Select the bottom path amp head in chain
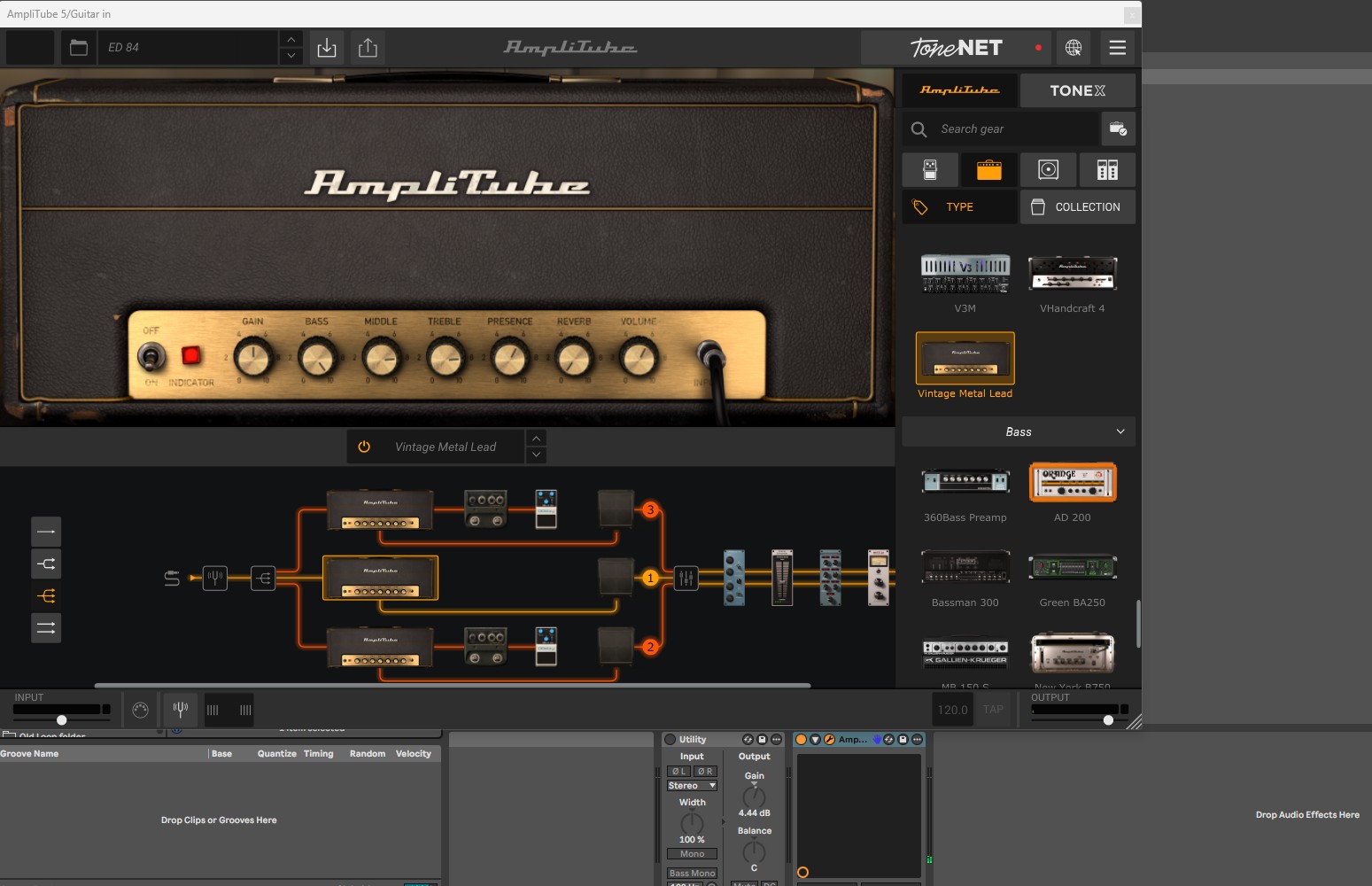The height and width of the screenshot is (886, 1372). click(x=380, y=648)
